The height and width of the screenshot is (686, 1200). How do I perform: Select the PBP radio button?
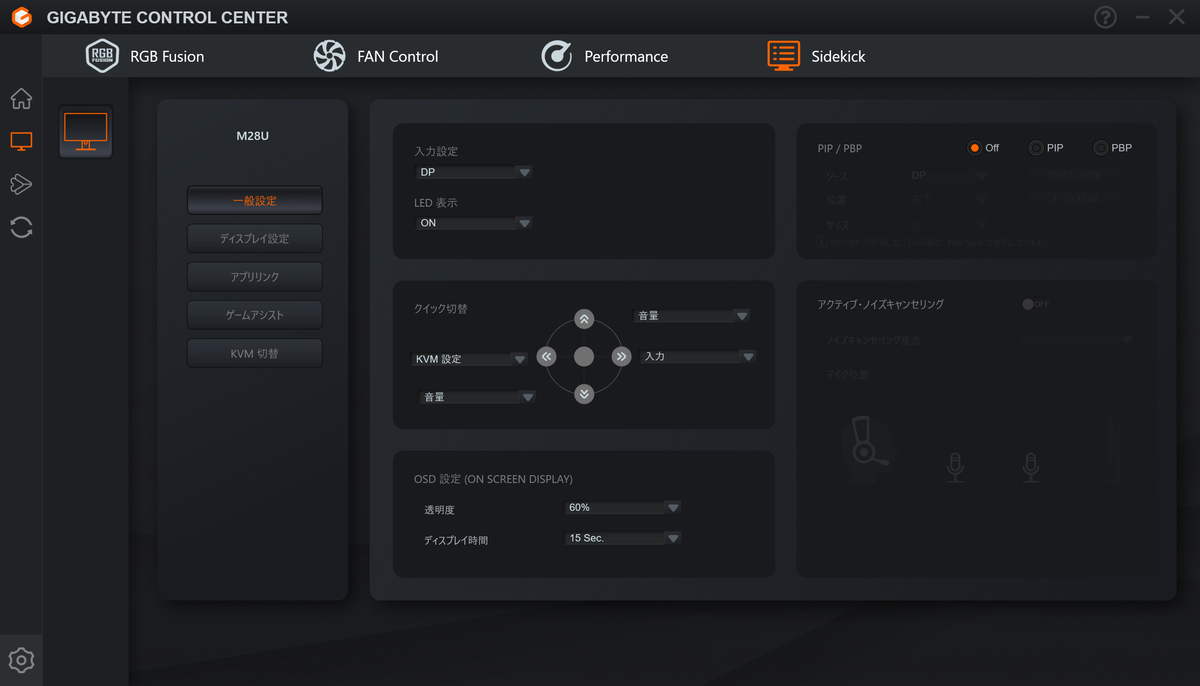pyautogui.click(x=1101, y=148)
